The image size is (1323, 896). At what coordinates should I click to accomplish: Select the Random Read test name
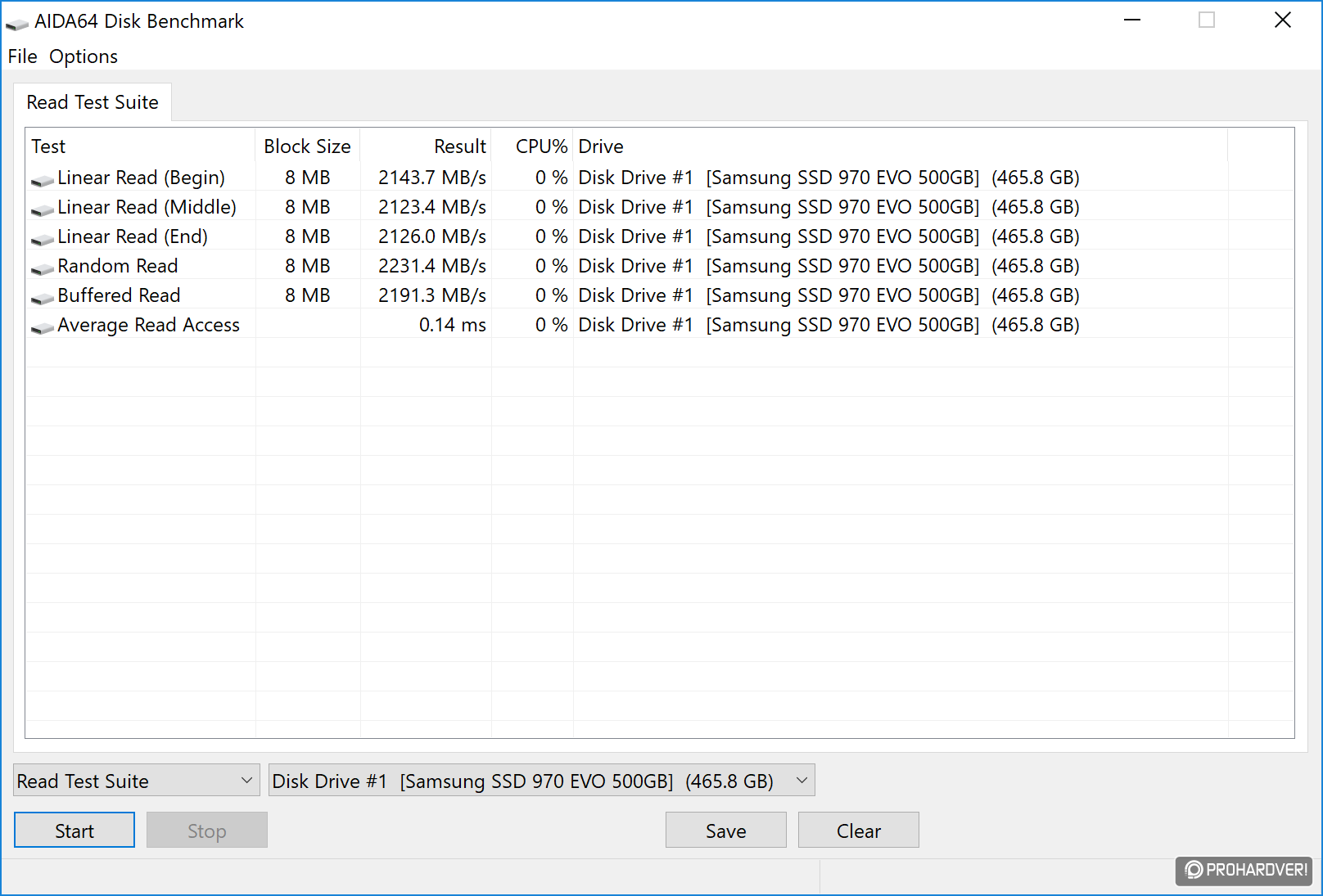(117, 266)
